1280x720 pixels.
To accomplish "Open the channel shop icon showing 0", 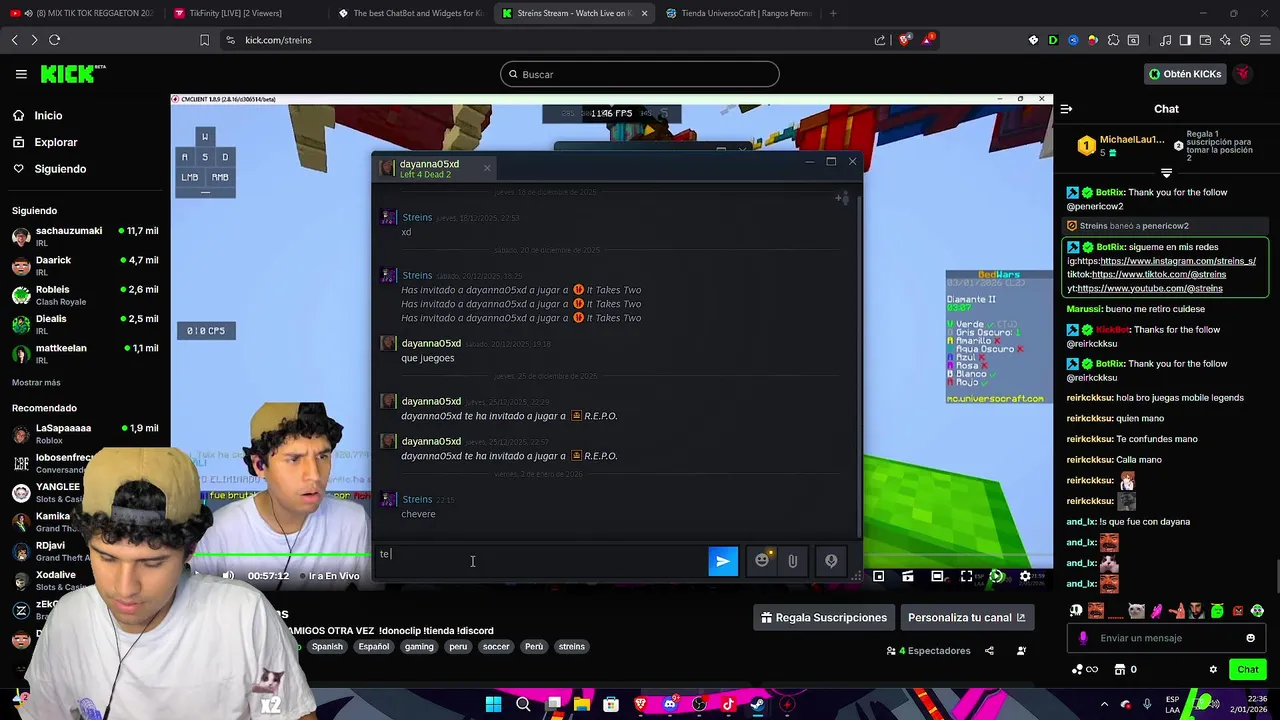I will coord(1125,669).
